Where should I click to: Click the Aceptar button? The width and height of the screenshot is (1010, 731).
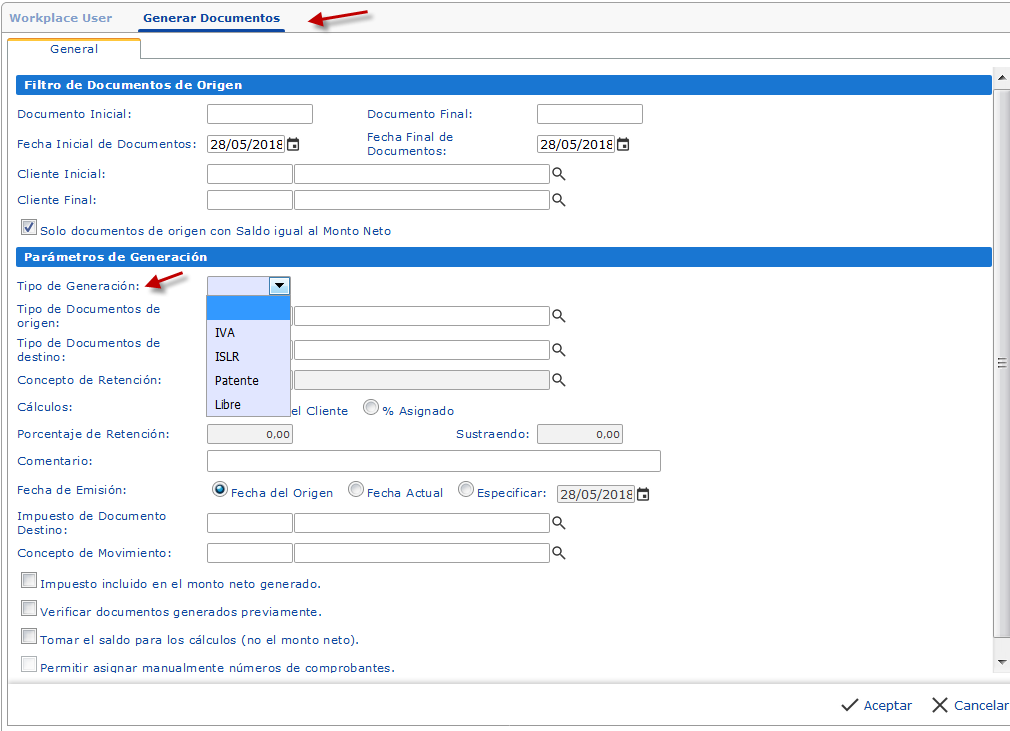[877, 705]
